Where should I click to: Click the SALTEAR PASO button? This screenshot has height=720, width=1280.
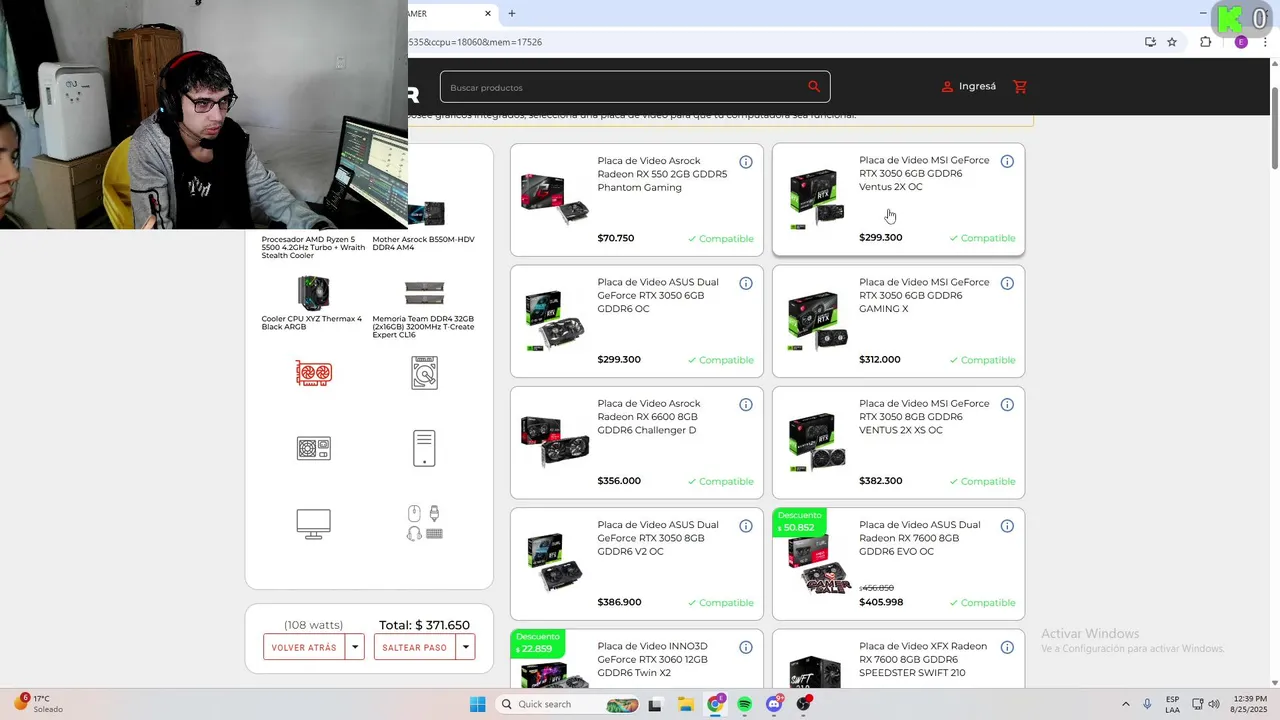point(414,647)
